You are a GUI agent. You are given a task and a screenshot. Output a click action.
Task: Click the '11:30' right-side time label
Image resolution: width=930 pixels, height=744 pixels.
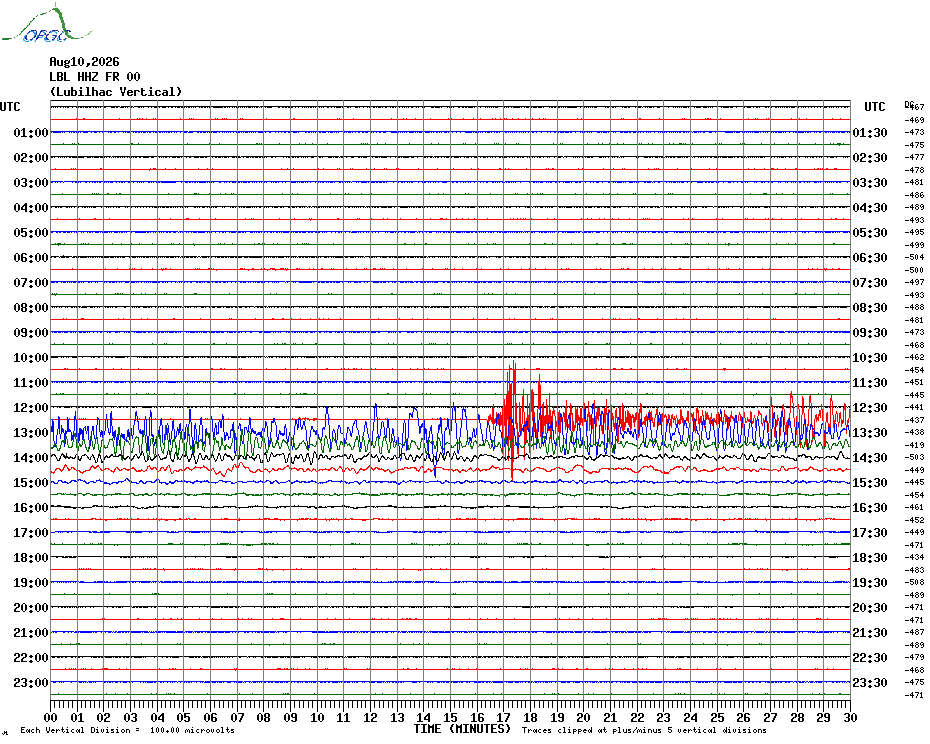coord(870,383)
